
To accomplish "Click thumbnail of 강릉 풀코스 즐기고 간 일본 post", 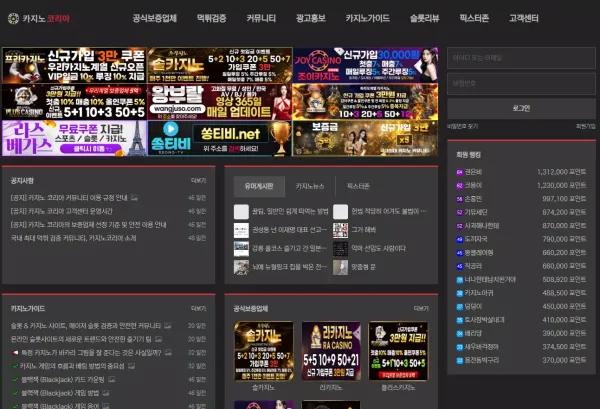I will [241, 249].
